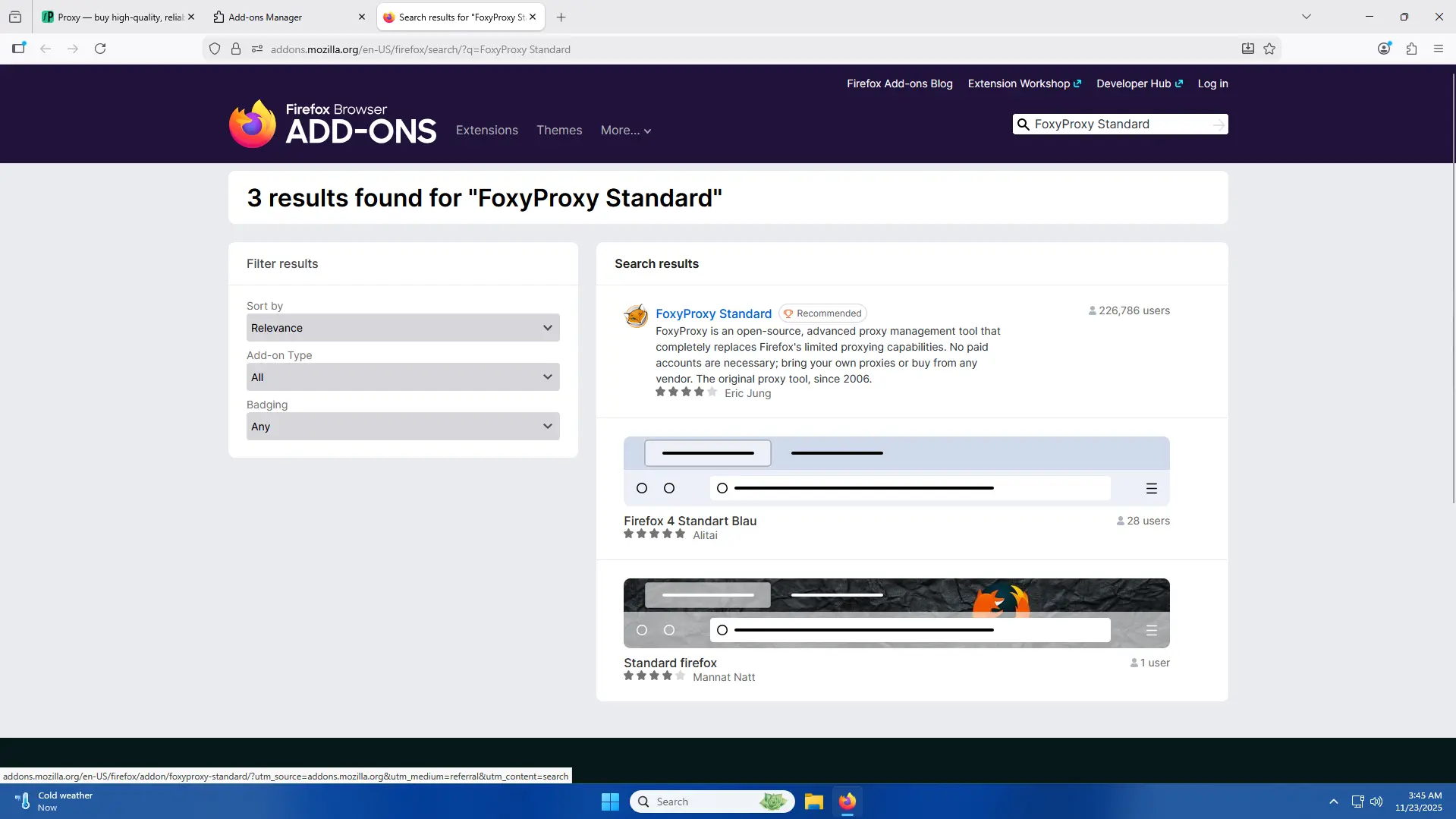Open a new tab with plus button
The height and width of the screenshot is (819, 1456).
pos(561,17)
